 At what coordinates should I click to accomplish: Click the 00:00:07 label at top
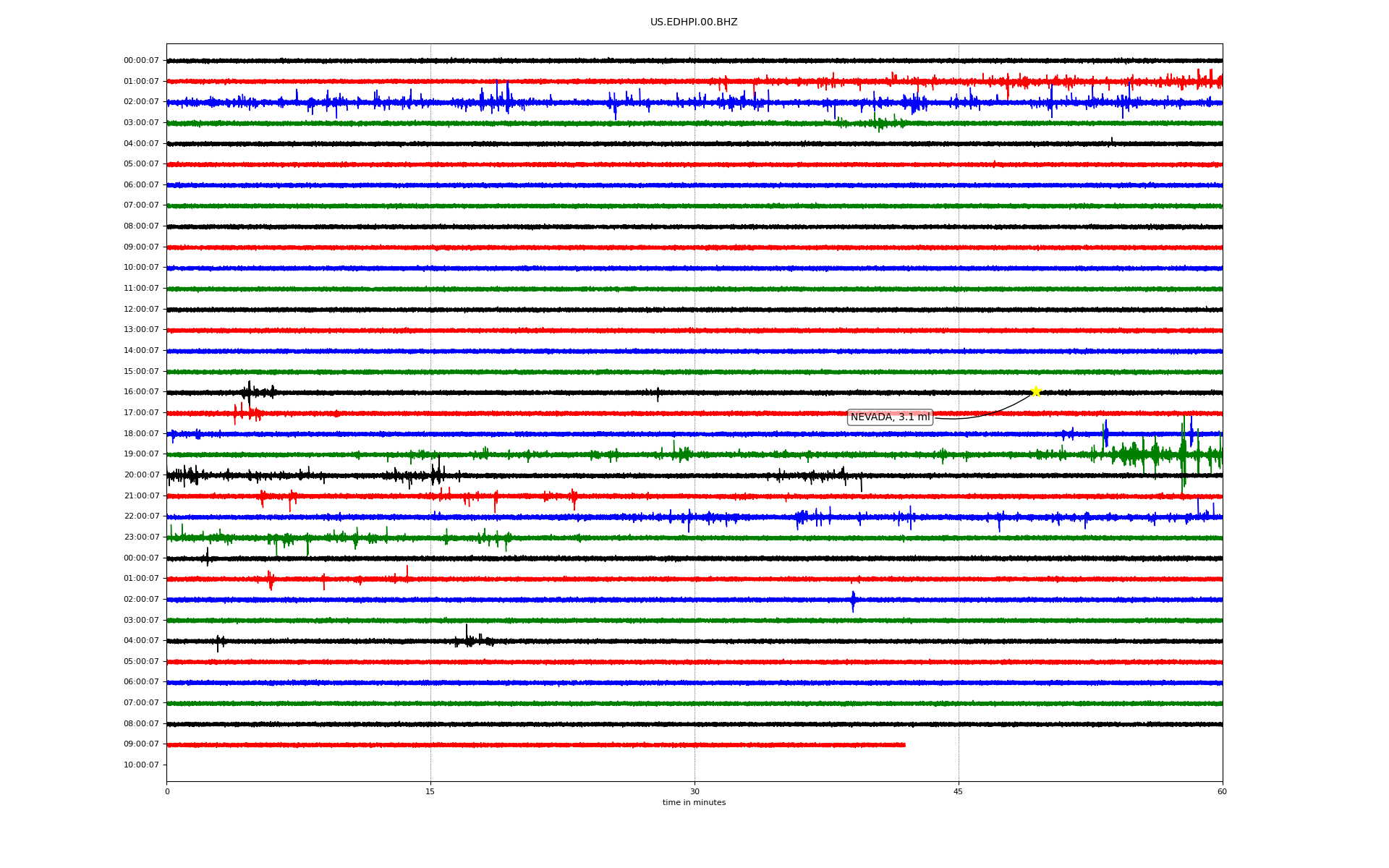[141, 61]
